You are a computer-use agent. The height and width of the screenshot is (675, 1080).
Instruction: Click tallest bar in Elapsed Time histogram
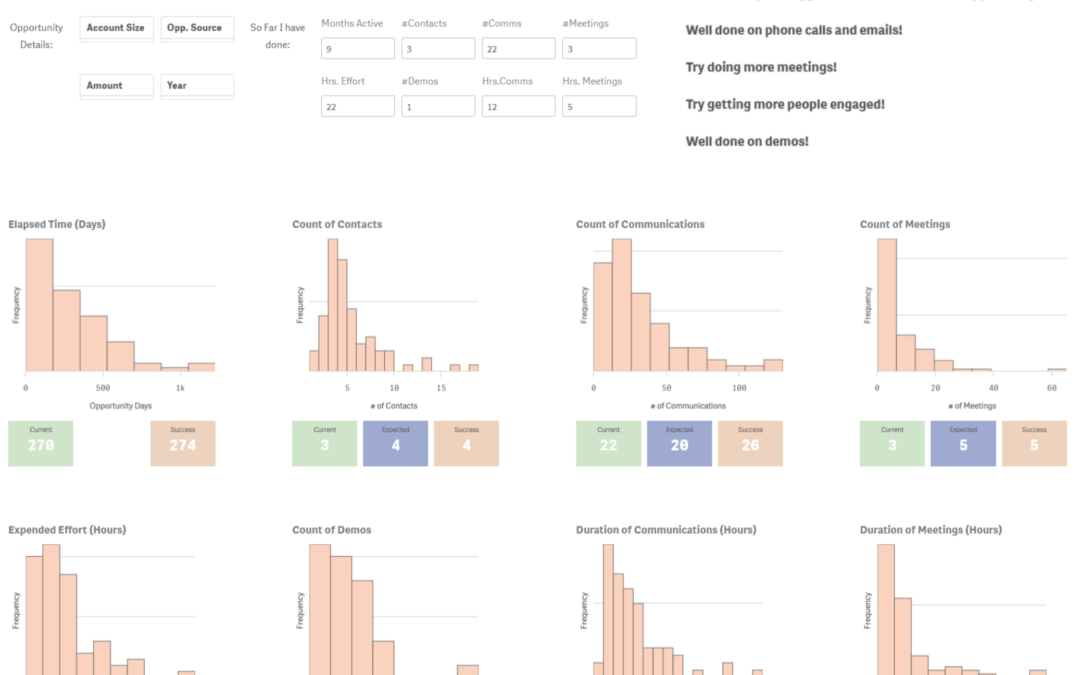click(x=39, y=305)
